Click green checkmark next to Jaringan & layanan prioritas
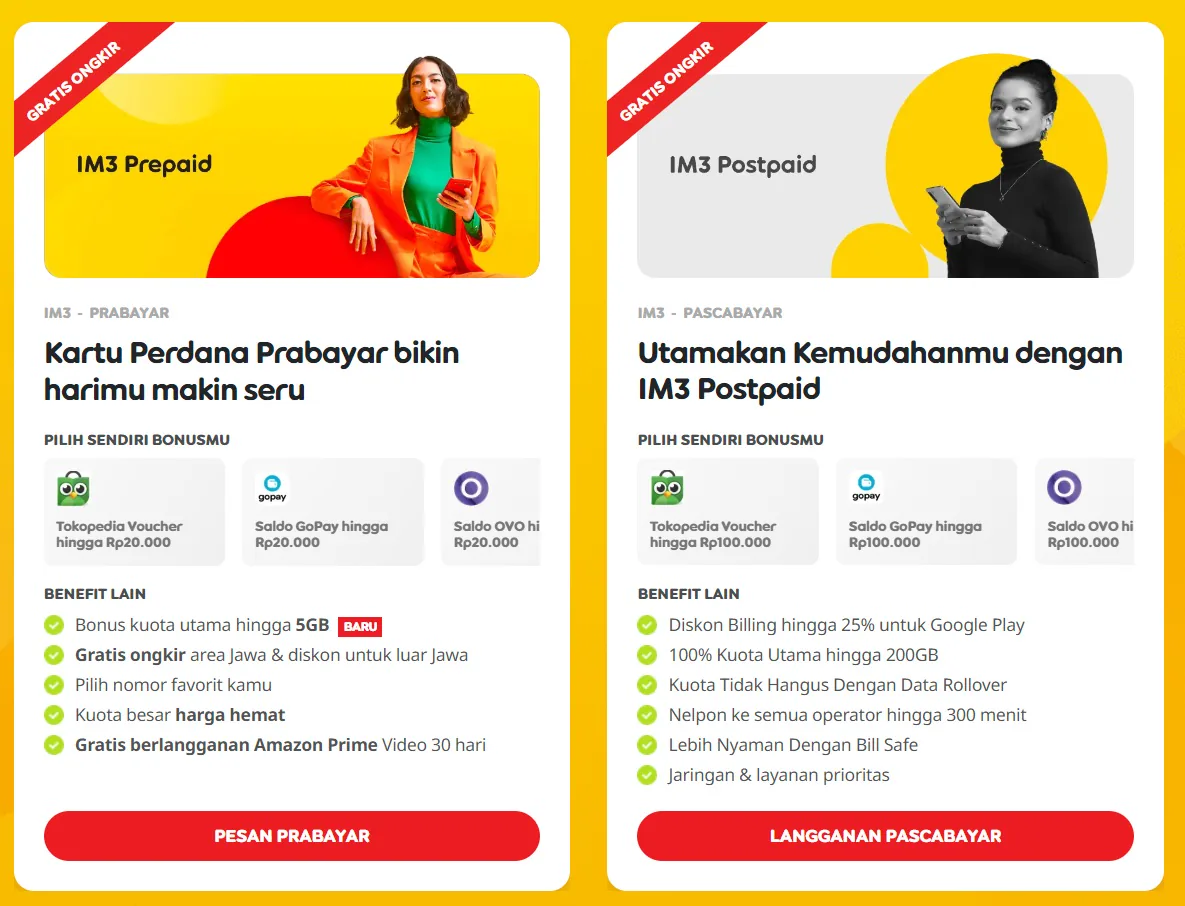This screenshot has width=1185, height=906. (x=648, y=775)
